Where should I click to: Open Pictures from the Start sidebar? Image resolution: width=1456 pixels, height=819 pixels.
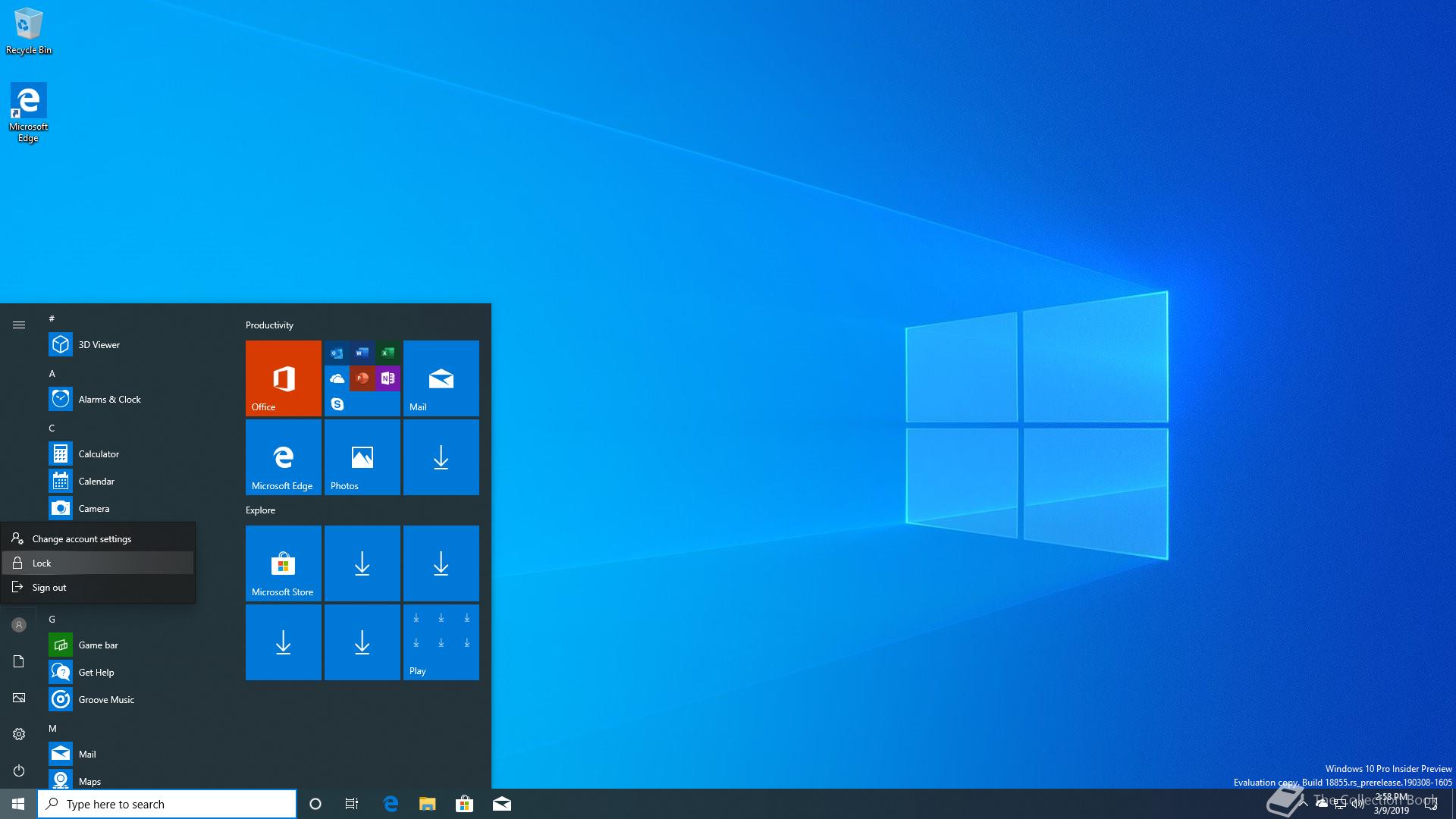19,698
